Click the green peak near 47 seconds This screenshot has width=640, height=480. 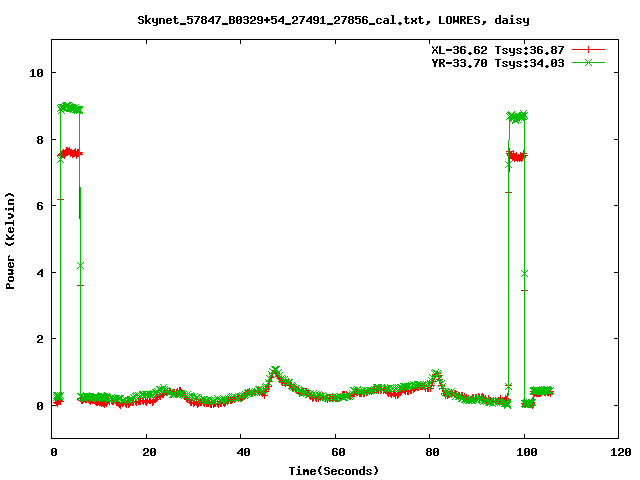(275, 371)
